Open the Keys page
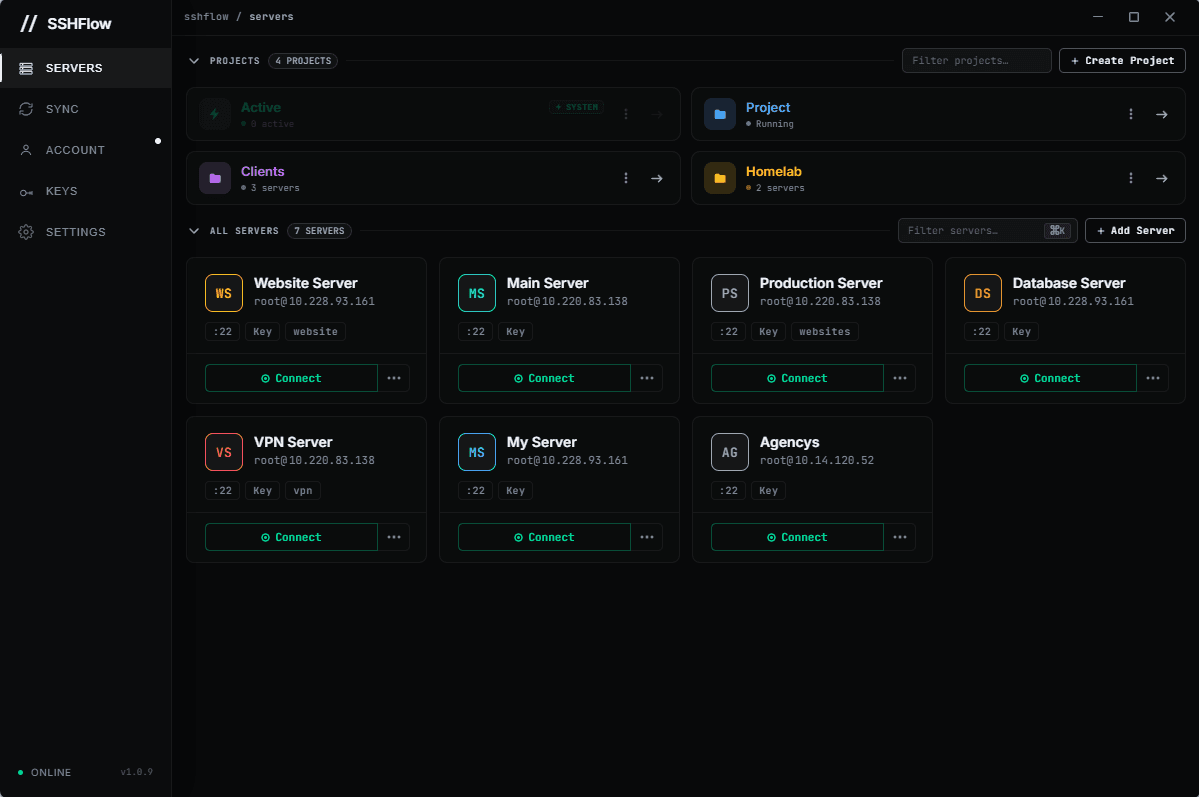Image resolution: width=1199 pixels, height=797 pixels. click(86, 191)
